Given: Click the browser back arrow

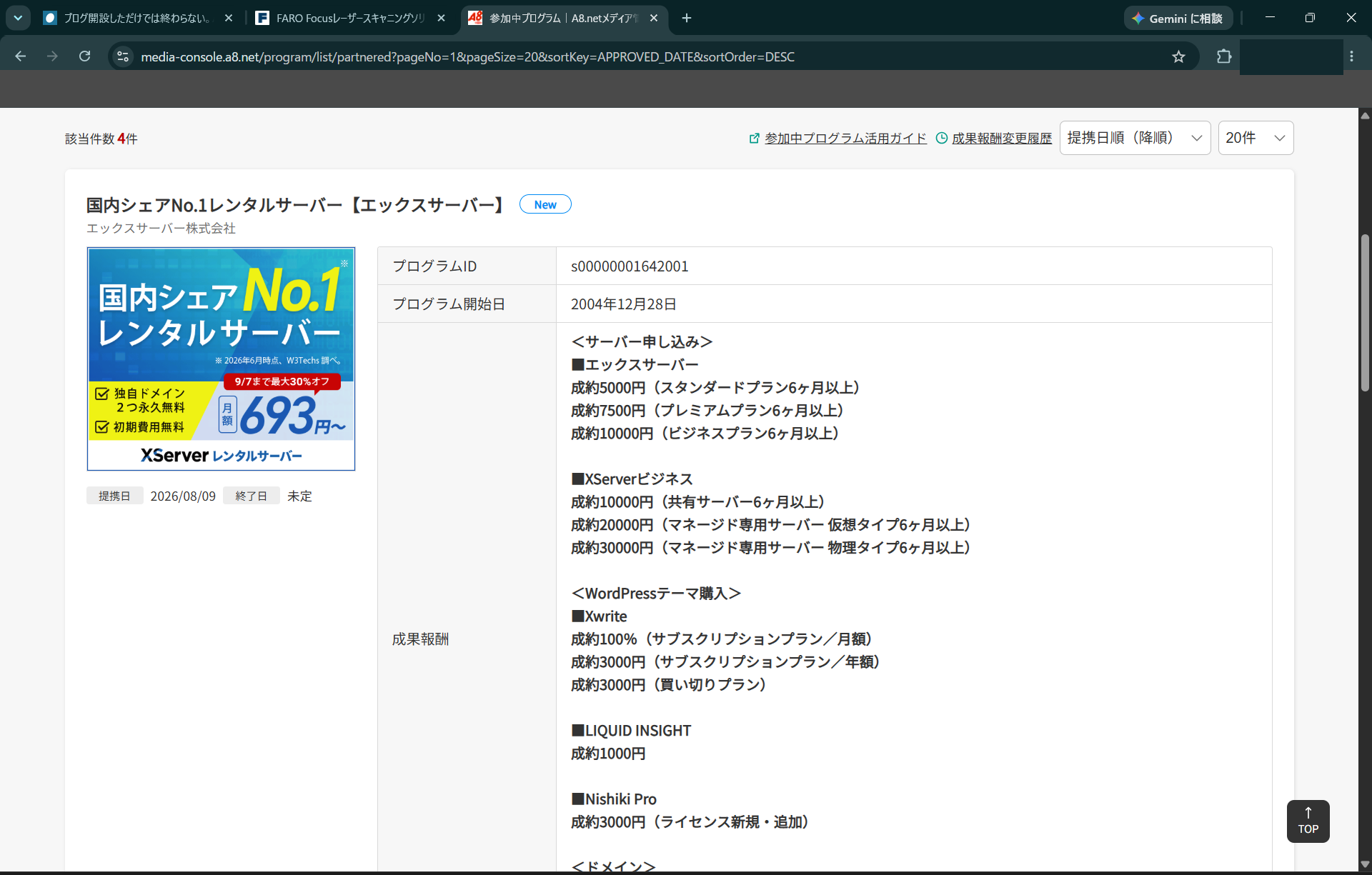Looking at the screenshot, I should (21, 56).
